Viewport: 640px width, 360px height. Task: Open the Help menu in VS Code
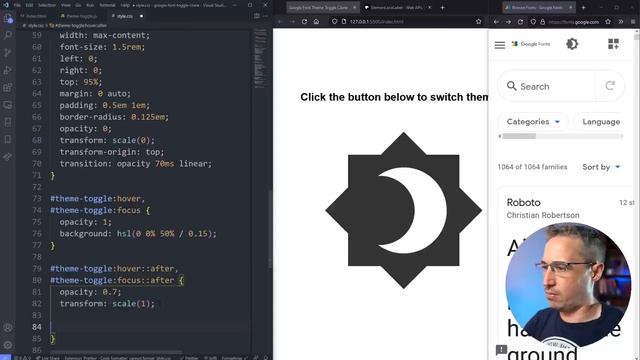click(x=125, y=5)
